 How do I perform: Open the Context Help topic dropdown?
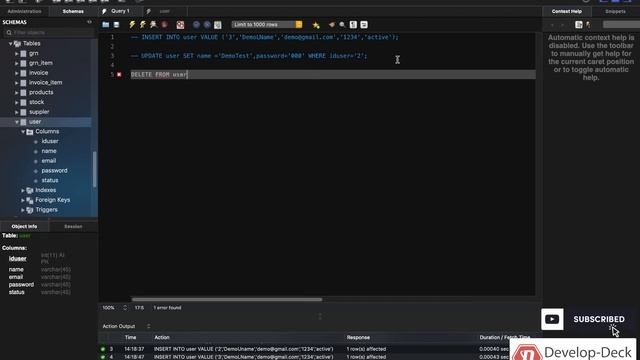coord(621,25)
